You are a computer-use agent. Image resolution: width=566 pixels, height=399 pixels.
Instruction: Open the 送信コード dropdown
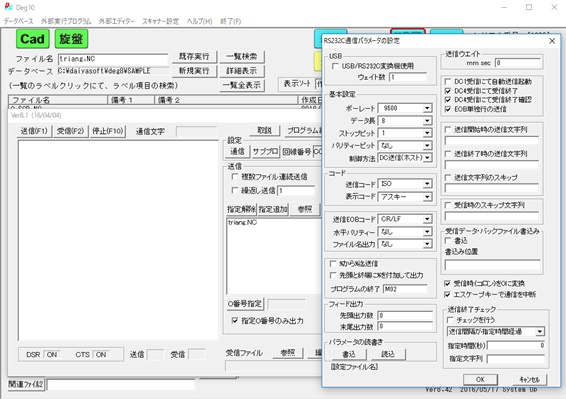tap(427, 184)
